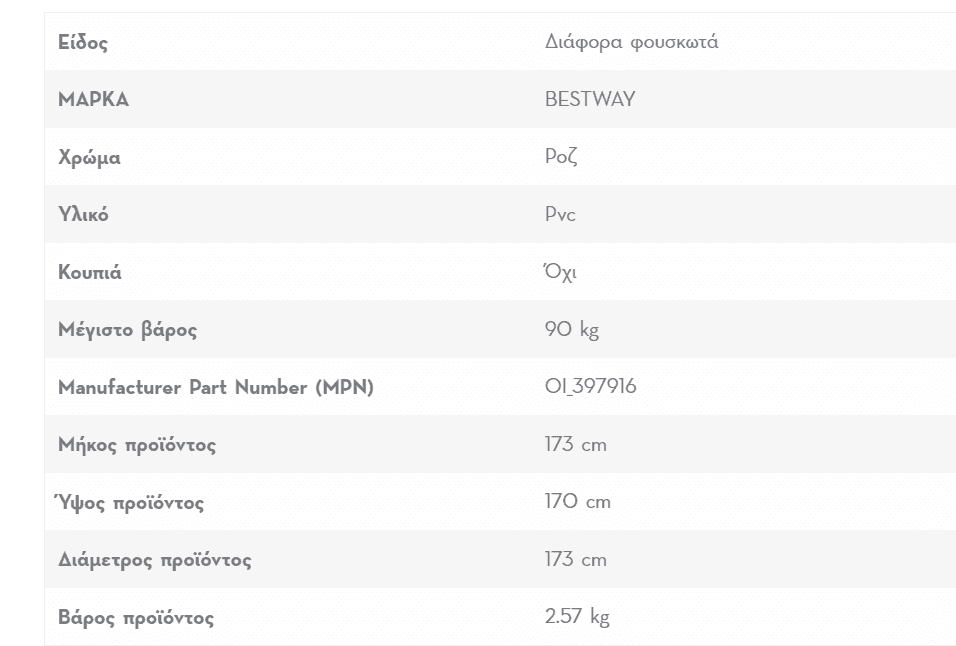Viewport: 956px width, 646px height.
Task: Click the Διάμετρος προϊόντος label
Action: 154,560
